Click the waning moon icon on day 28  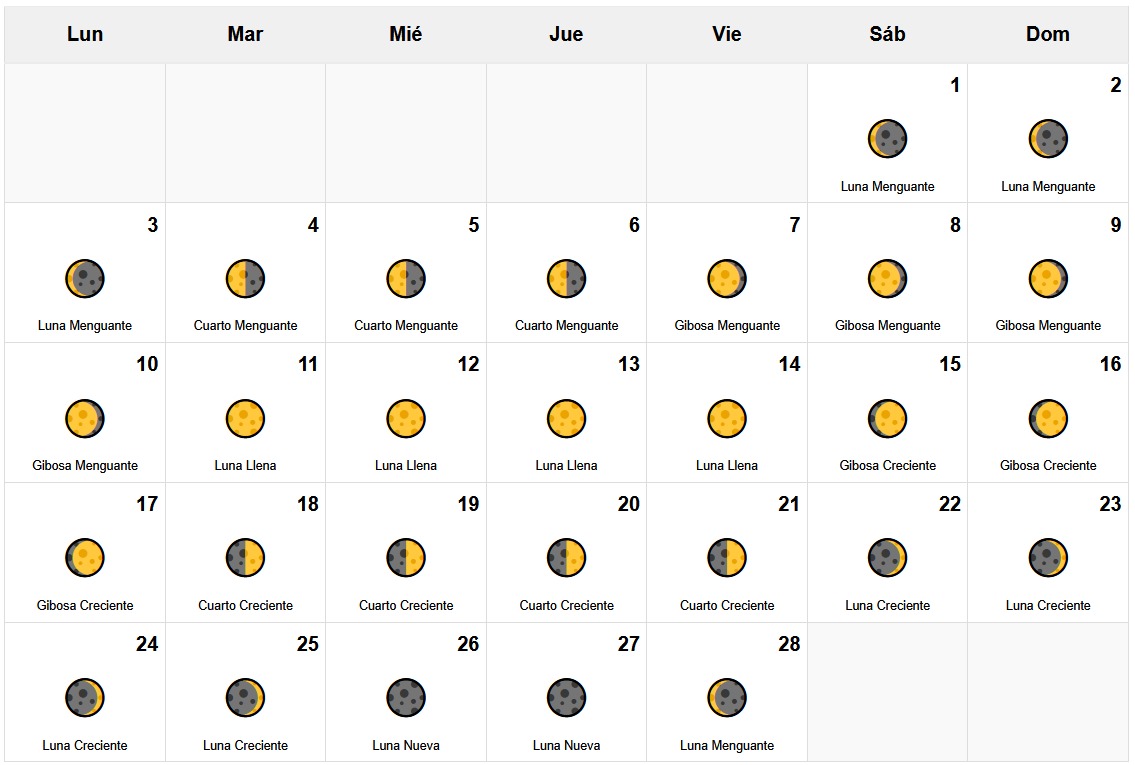point(727,698)
